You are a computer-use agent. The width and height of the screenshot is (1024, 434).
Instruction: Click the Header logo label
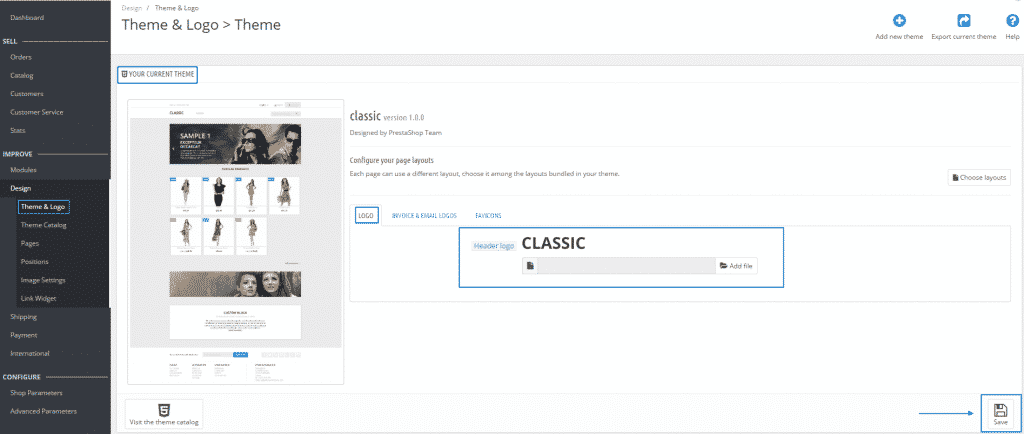[x=494, y=246]
